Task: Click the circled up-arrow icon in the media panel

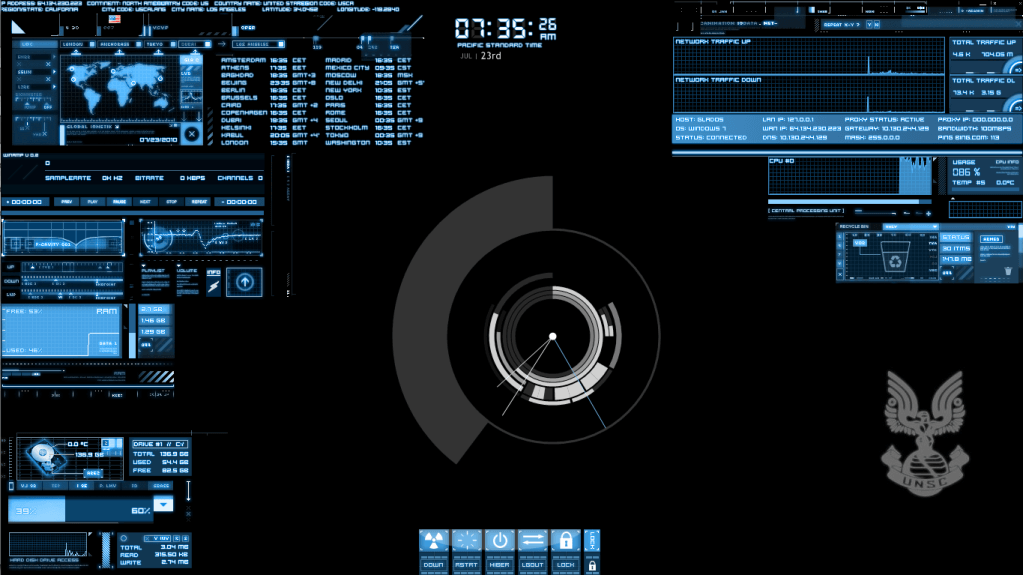Action: coord(245,282)
